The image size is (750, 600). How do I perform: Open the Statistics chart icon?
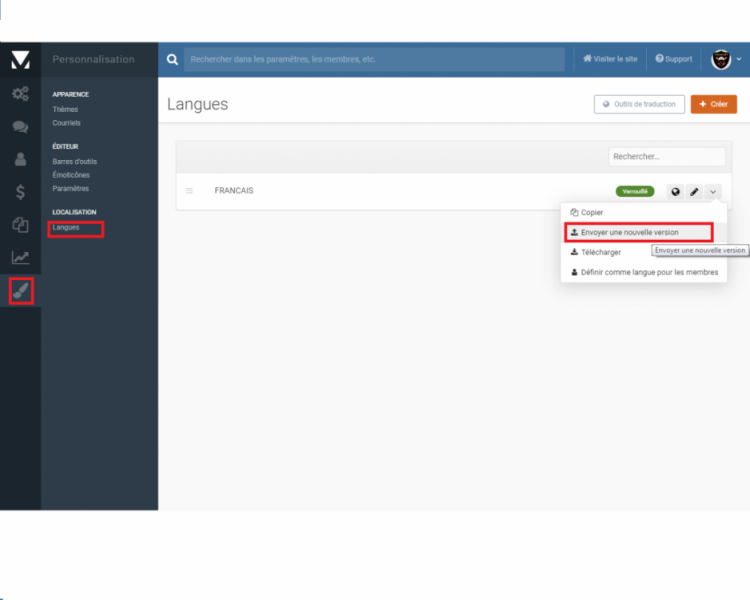[20, 258]
